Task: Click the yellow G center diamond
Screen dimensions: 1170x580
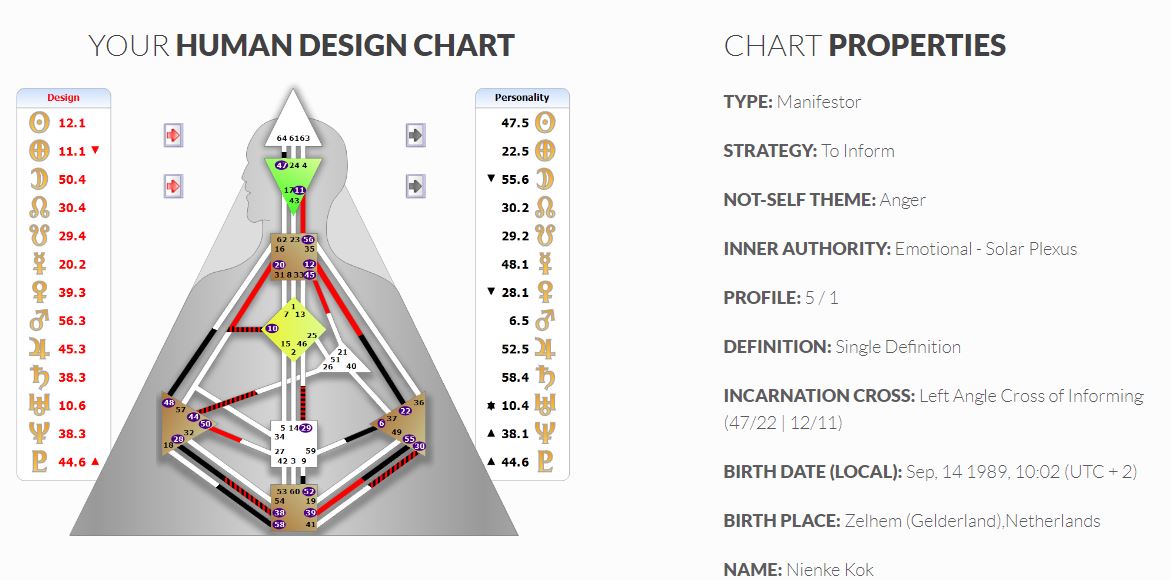Action: (293, 330)
